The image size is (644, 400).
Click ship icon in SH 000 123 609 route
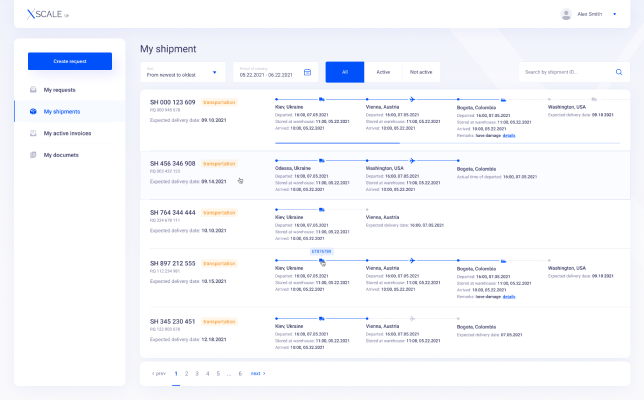click(x=503, y=99)
